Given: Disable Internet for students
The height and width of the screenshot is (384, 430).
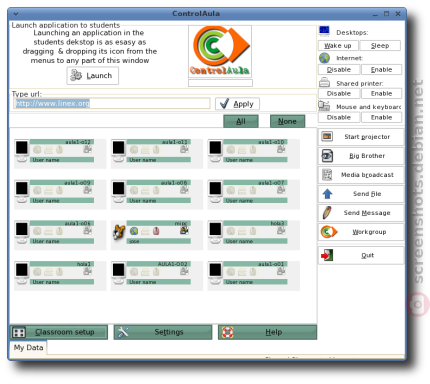Looking at the screenshot, I should 339,70.
